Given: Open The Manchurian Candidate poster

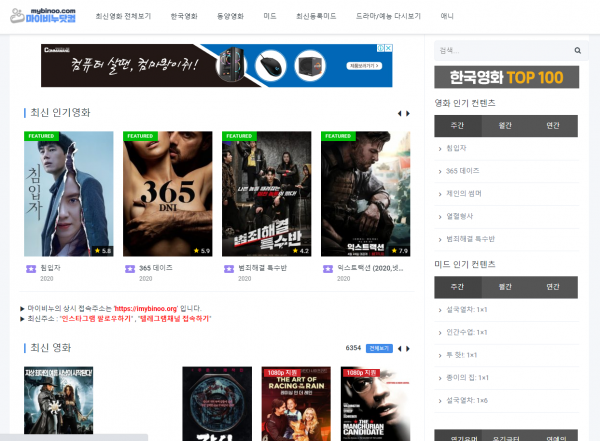Looking at the screenshot, I should 375,403.
